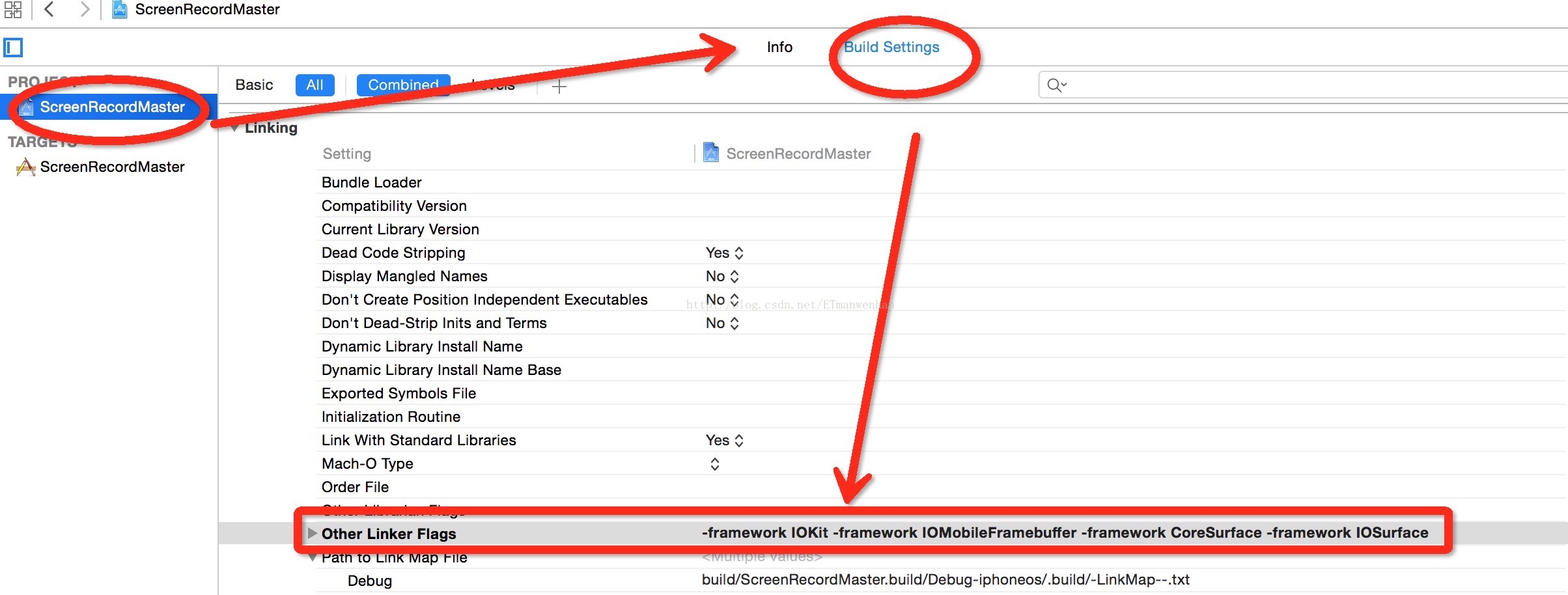This screenshot has height=595, width=1568.
Task: Select the Dead Code Stripping setting name
Action: (x=393, y=253)
